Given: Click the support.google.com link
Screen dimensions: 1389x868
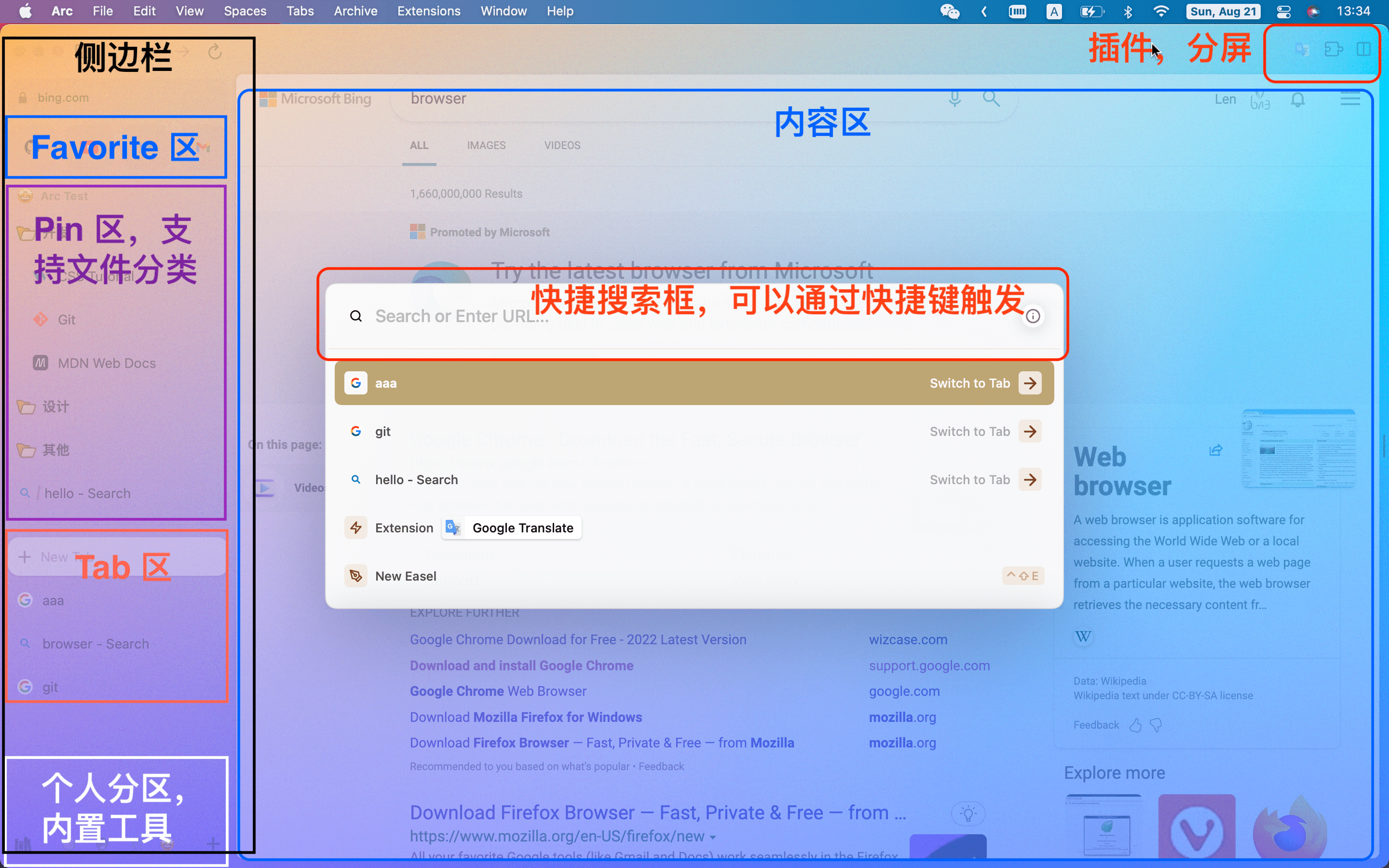Looking at the screenshot, I should (x=929, y=665).
